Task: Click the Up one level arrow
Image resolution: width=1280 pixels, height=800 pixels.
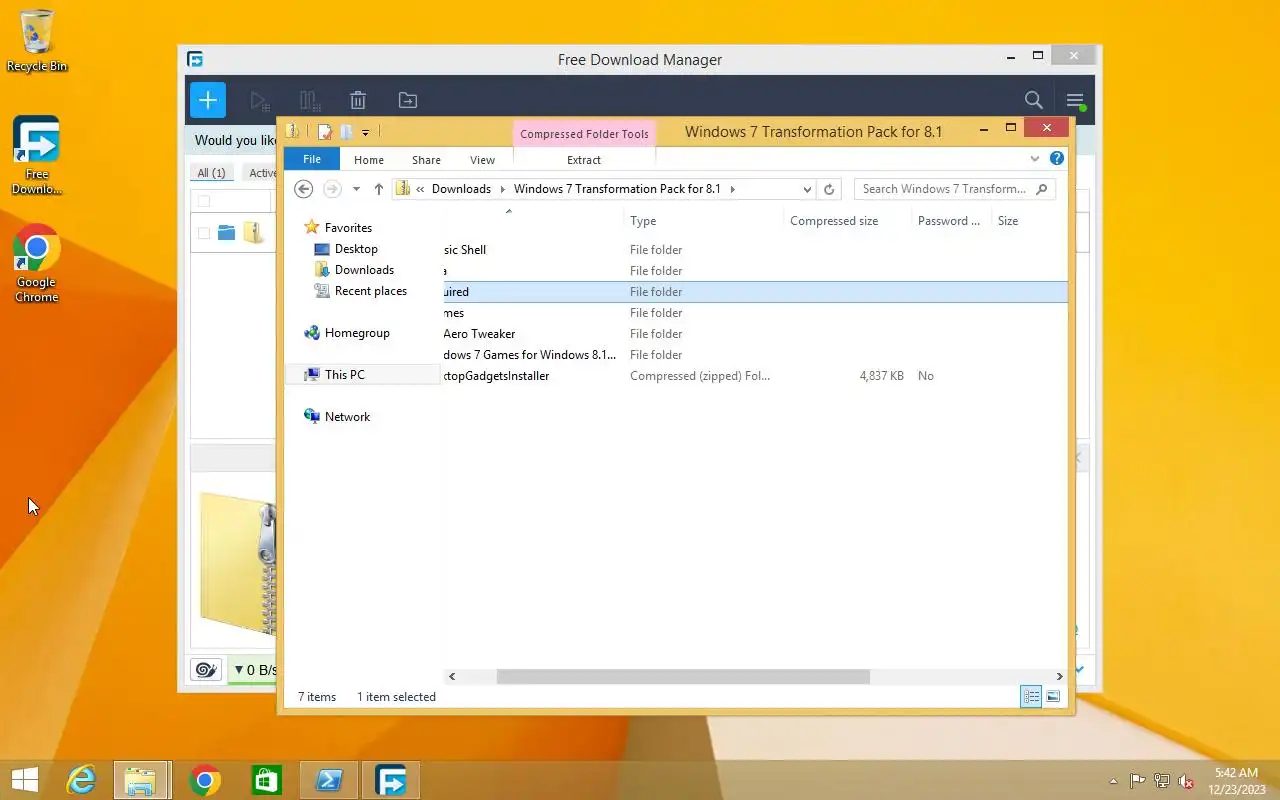Action: click(x=379, y=189)
